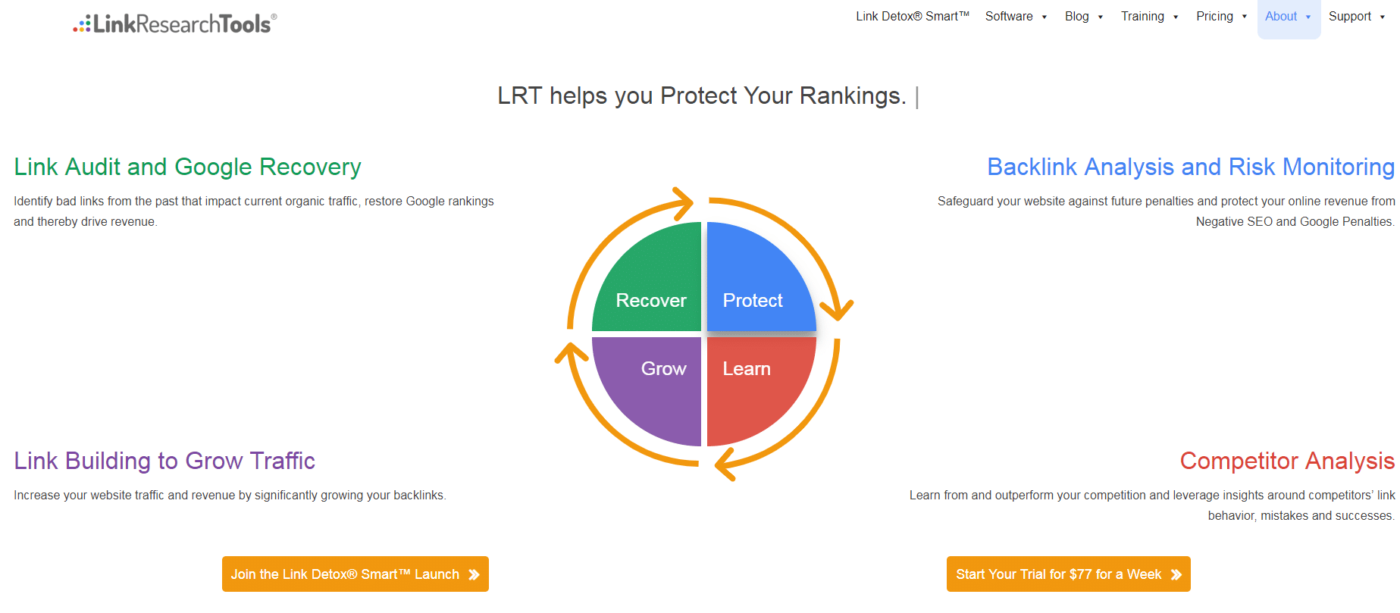Image resolution: width=1400 pixels, height=613 pixels.
Task: Open Link Audit and Google Recovery heading
Action: pos(187,166)
